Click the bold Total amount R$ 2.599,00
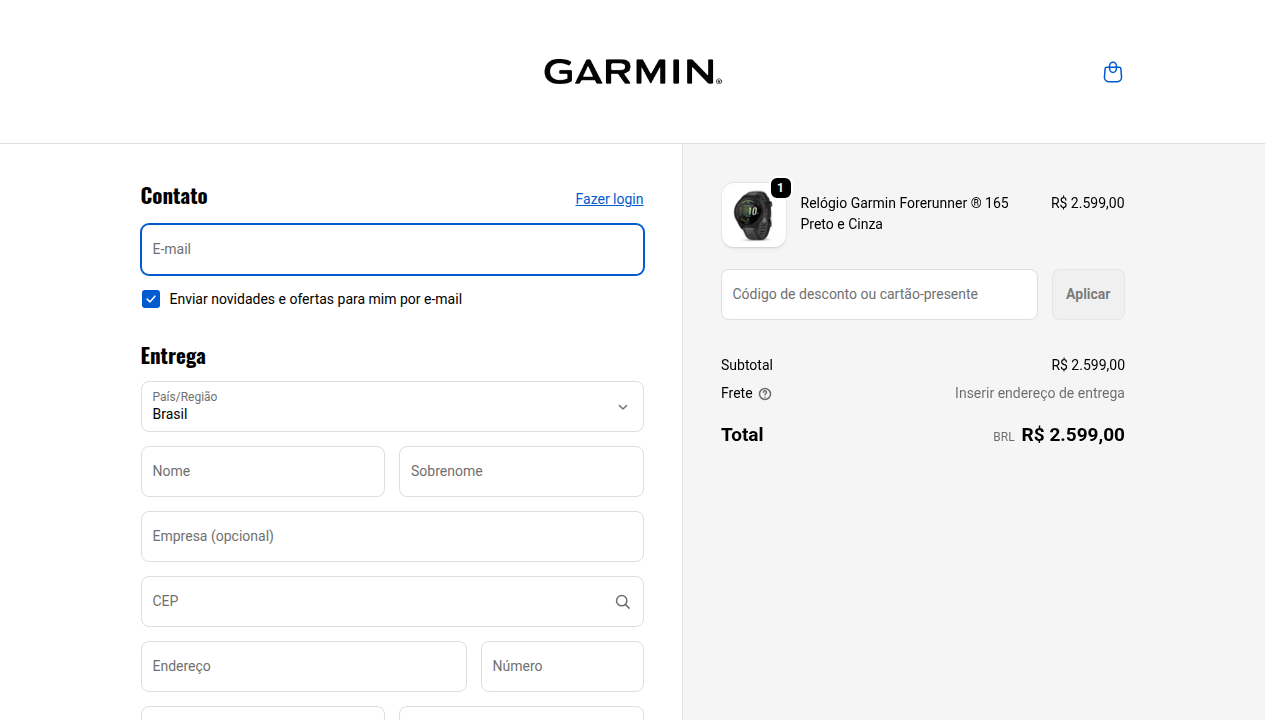 pyautogui.click(x=1073, y=435)
